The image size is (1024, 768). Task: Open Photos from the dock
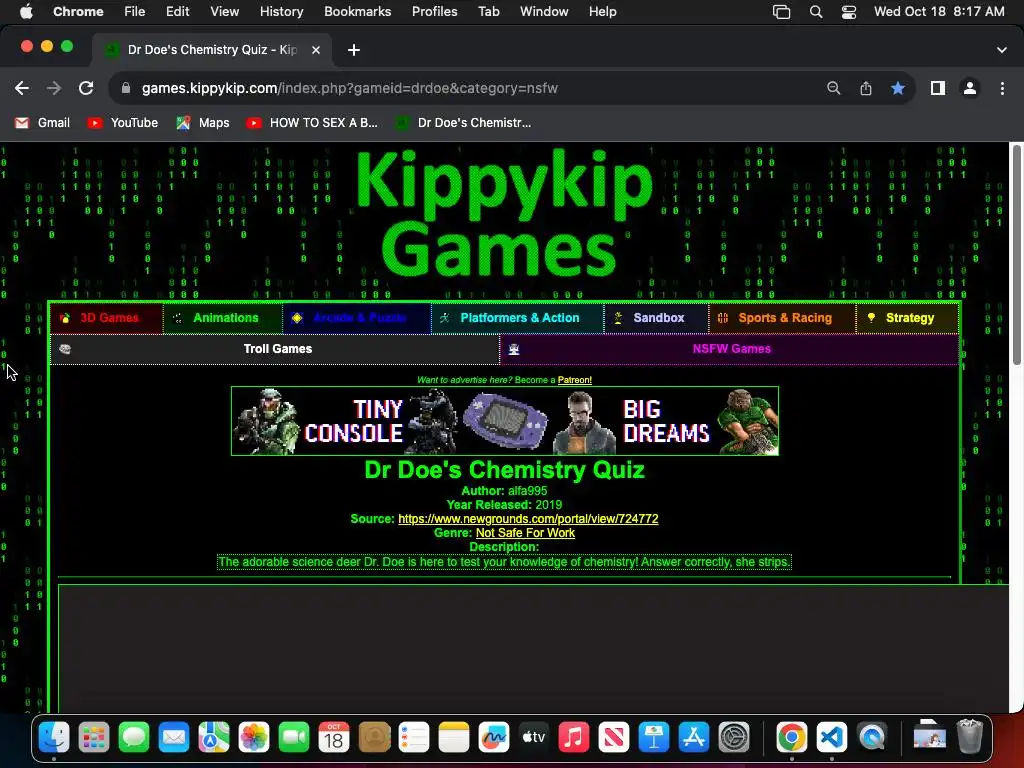[254, 738]
